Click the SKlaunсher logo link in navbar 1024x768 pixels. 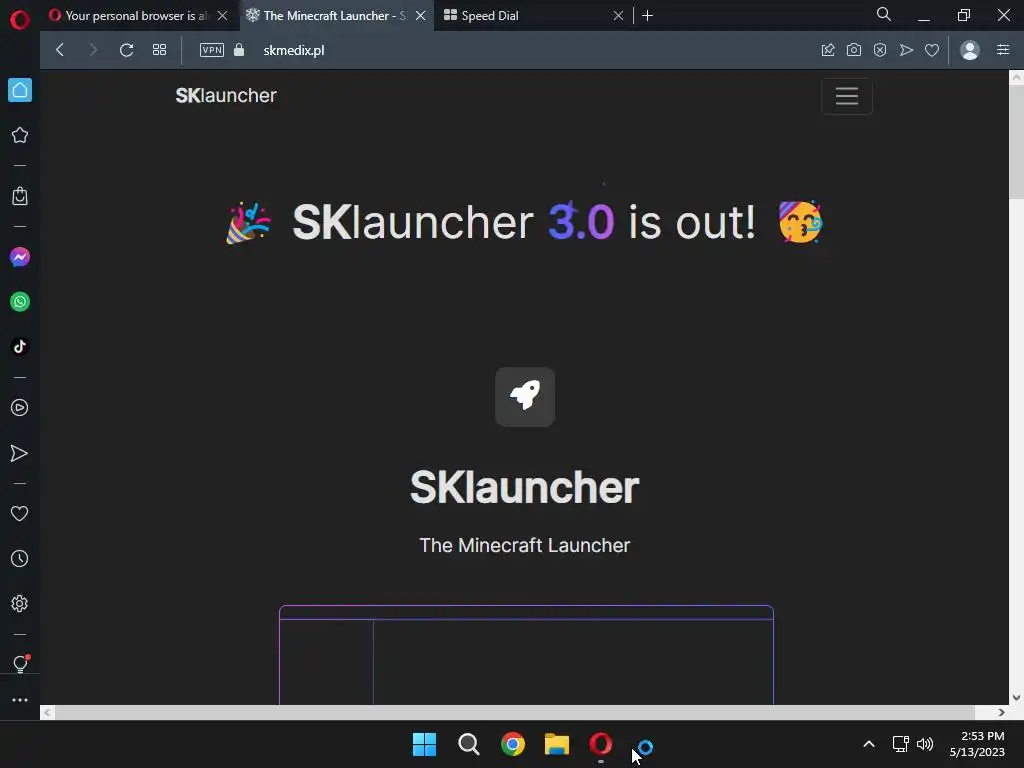[226, 95]
